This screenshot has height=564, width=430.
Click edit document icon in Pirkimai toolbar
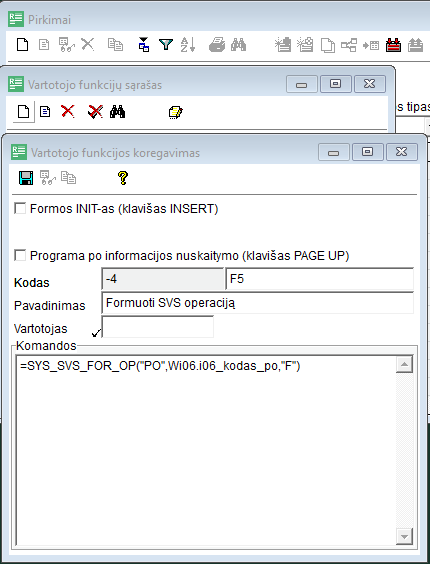pyautogui.click(x=44, y=45)
